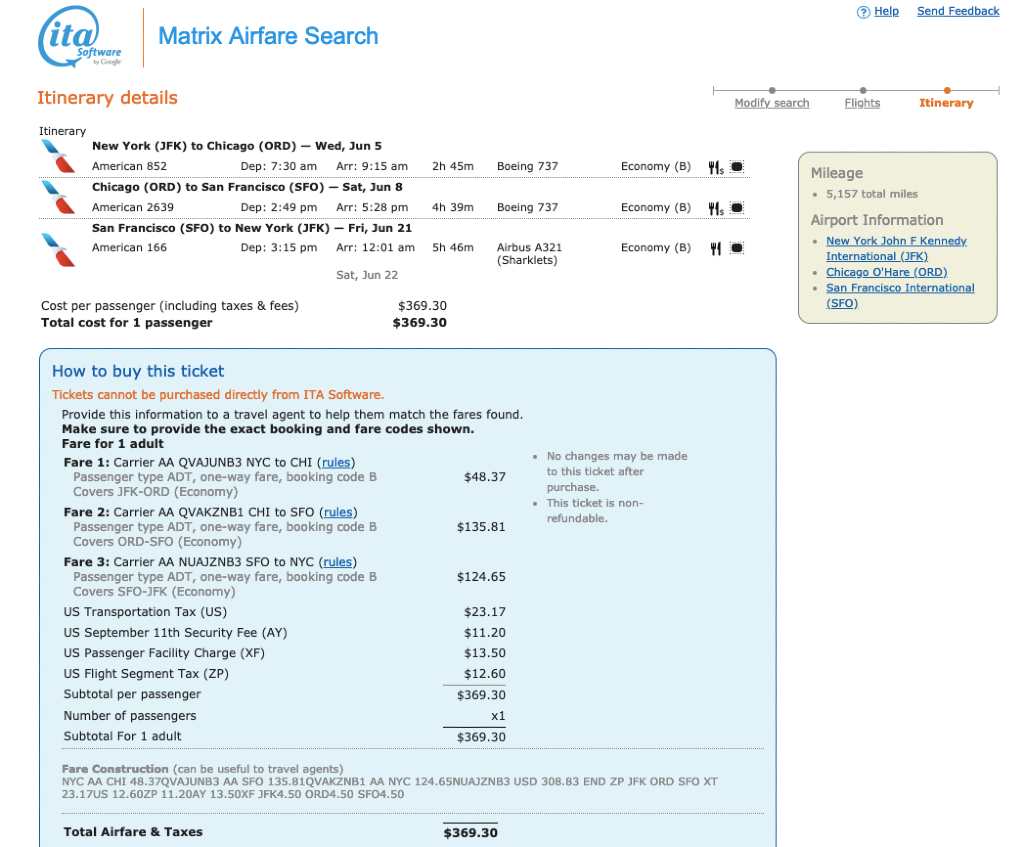Open the Chicago O'Hare (ORD) link

click(886, 272)
